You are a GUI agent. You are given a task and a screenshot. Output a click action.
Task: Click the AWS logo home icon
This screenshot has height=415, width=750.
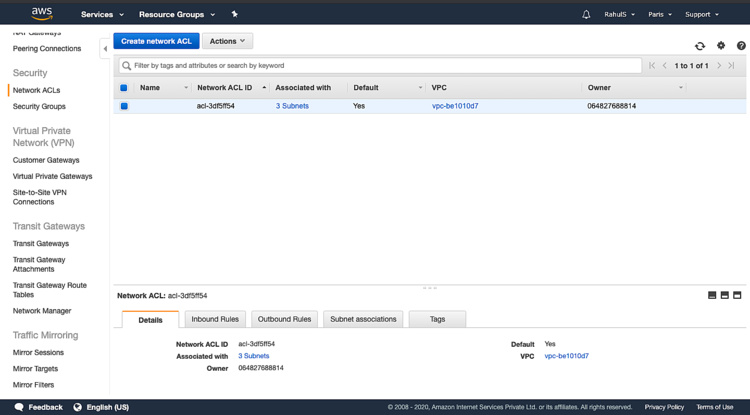coord(41,14)
